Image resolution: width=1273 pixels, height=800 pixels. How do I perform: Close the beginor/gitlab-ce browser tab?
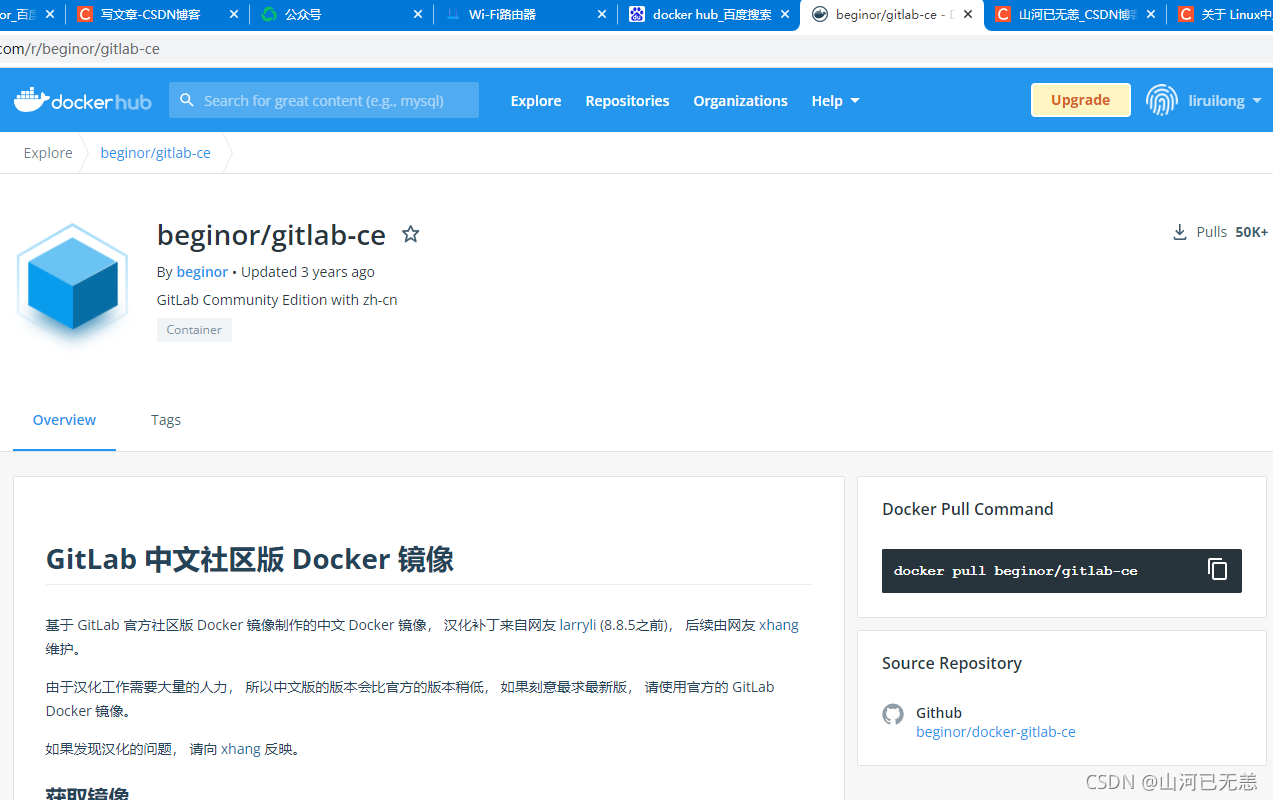(968, 14)
